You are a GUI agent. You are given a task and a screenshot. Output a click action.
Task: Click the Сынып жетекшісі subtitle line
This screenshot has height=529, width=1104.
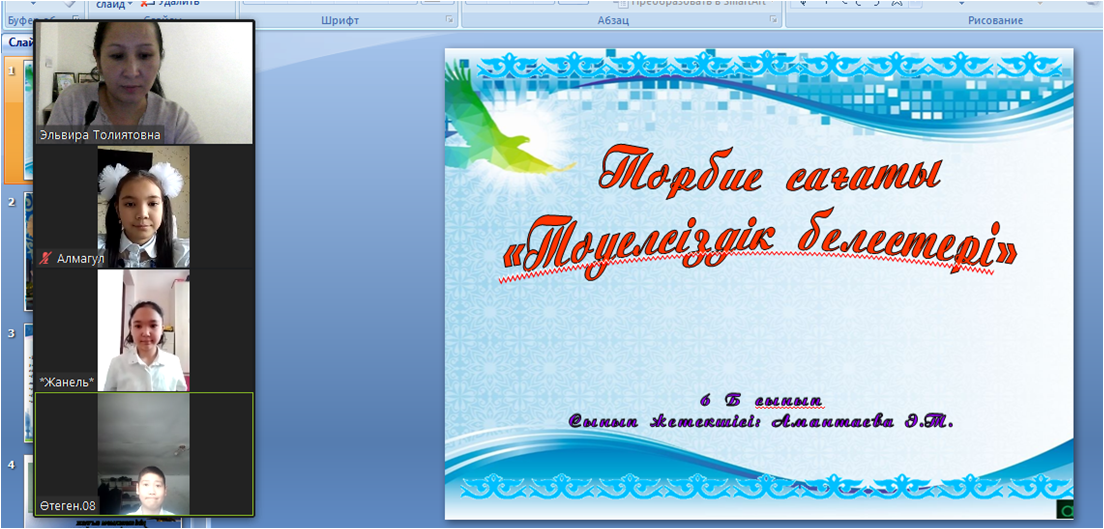point(760,422)
